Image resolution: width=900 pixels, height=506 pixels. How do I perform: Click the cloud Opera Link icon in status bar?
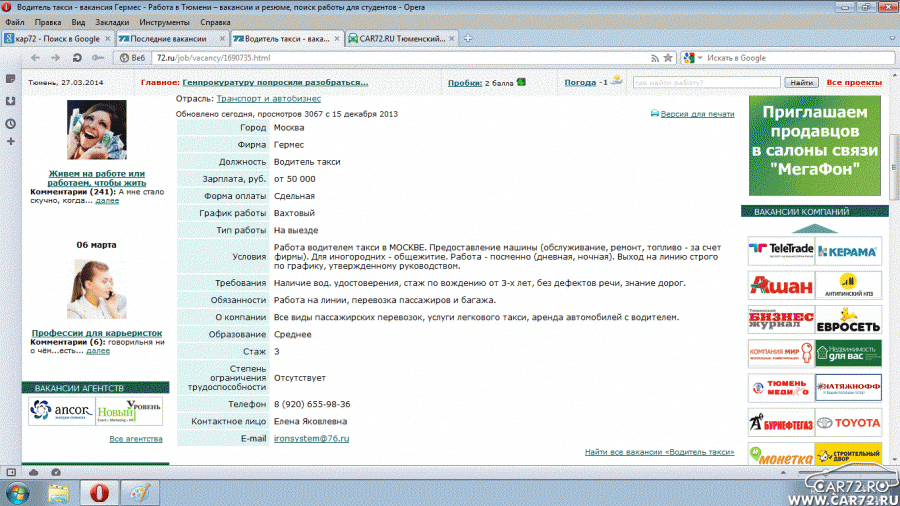coord(33,472)
